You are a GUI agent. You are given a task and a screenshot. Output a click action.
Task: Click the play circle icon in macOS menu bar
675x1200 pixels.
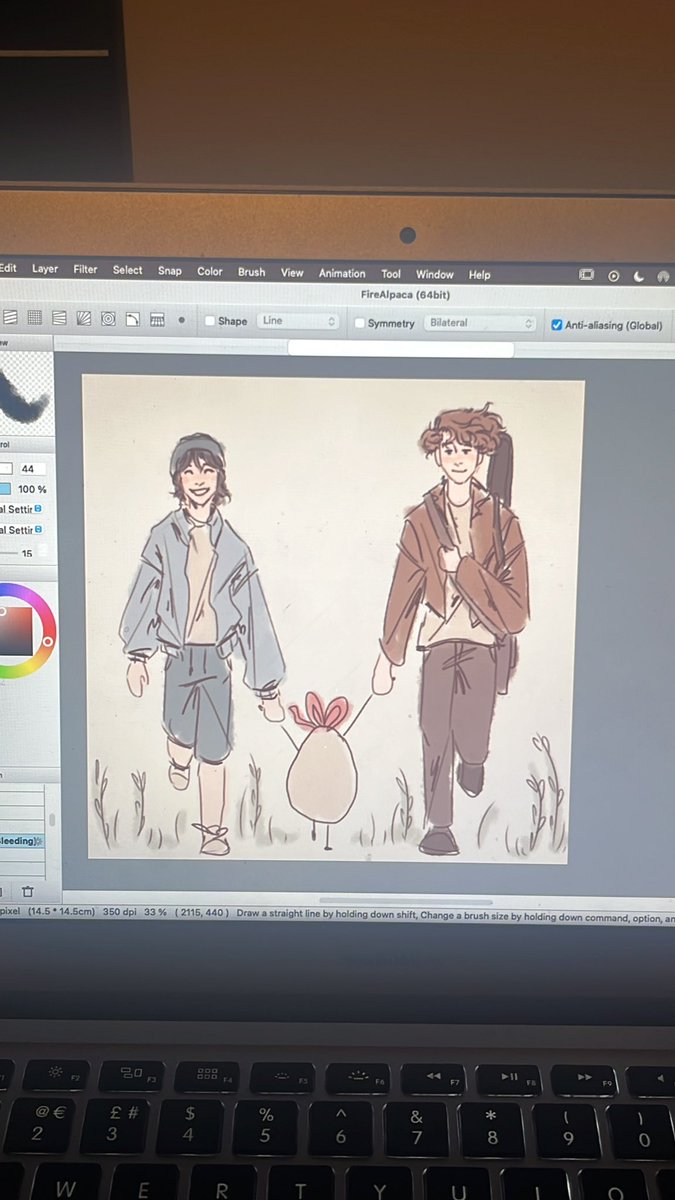pyautogui.click(x=613, y=276)
